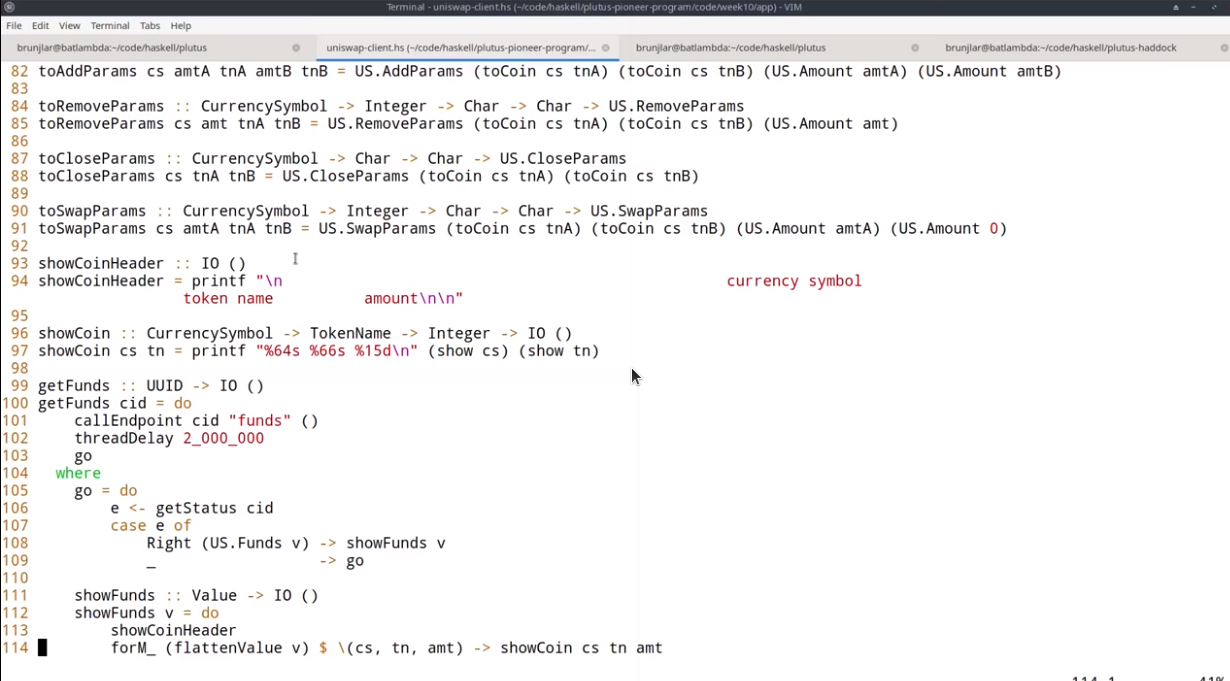Select the third tab, brunjlar@batlambda plutus
1230x681 pixels.
pos(730,48)
